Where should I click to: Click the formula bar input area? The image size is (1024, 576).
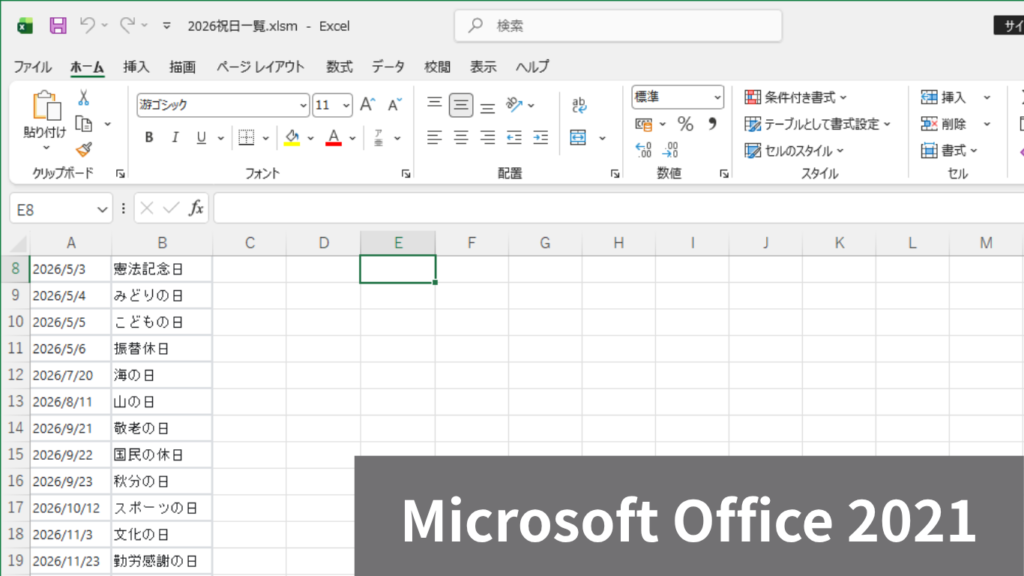point(618,209)
